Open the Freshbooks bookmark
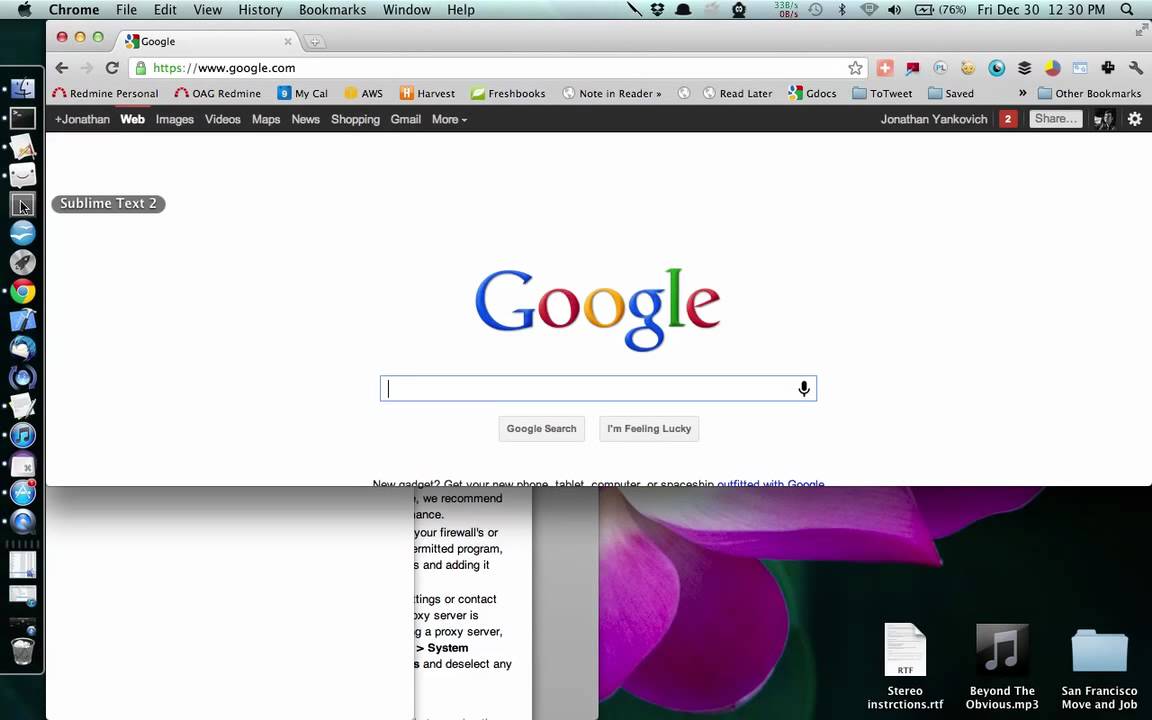 click(x=508, y=93)
